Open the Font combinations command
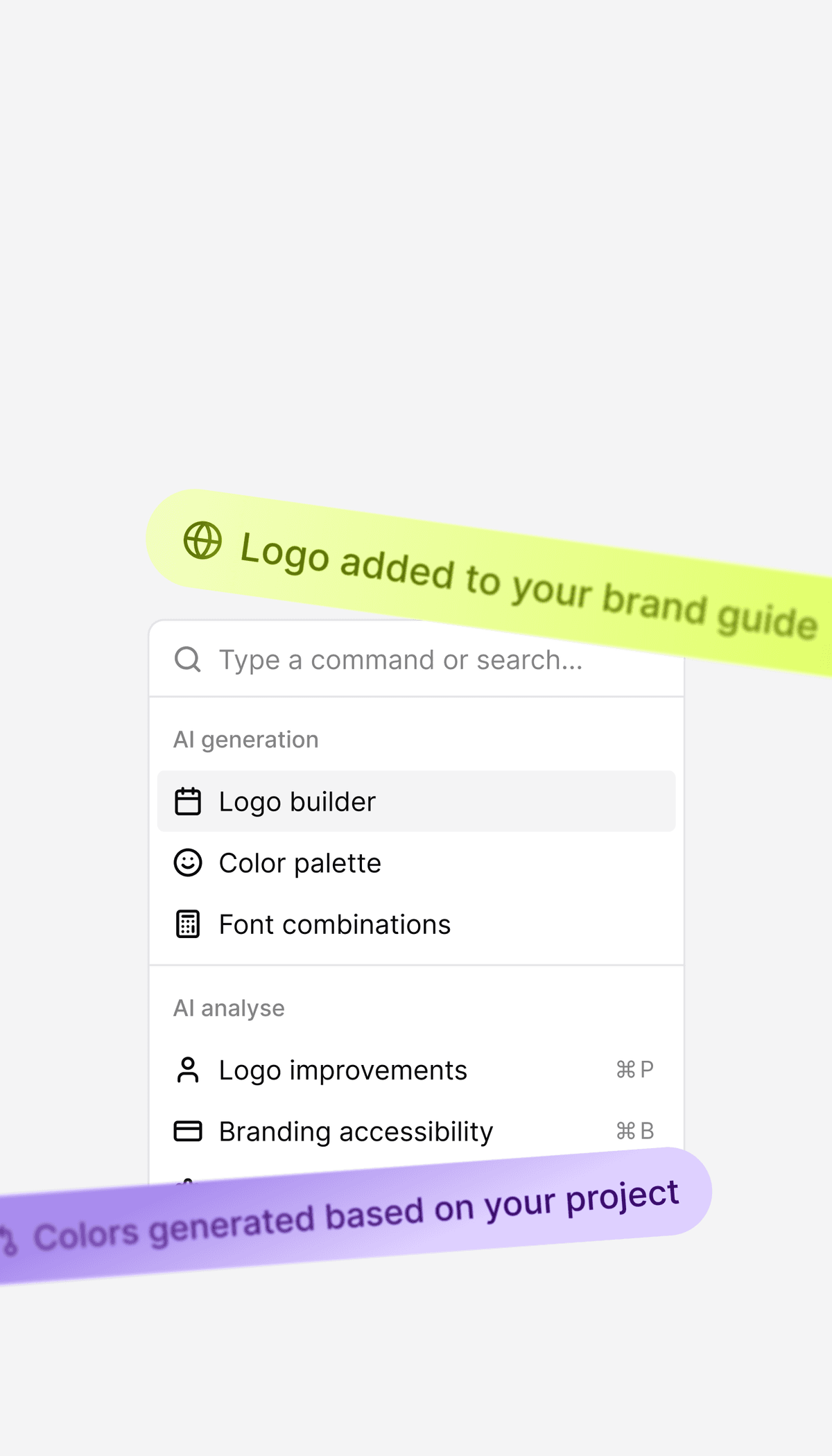This screenshot has height=1456, width=832. [x=416, y=924]
